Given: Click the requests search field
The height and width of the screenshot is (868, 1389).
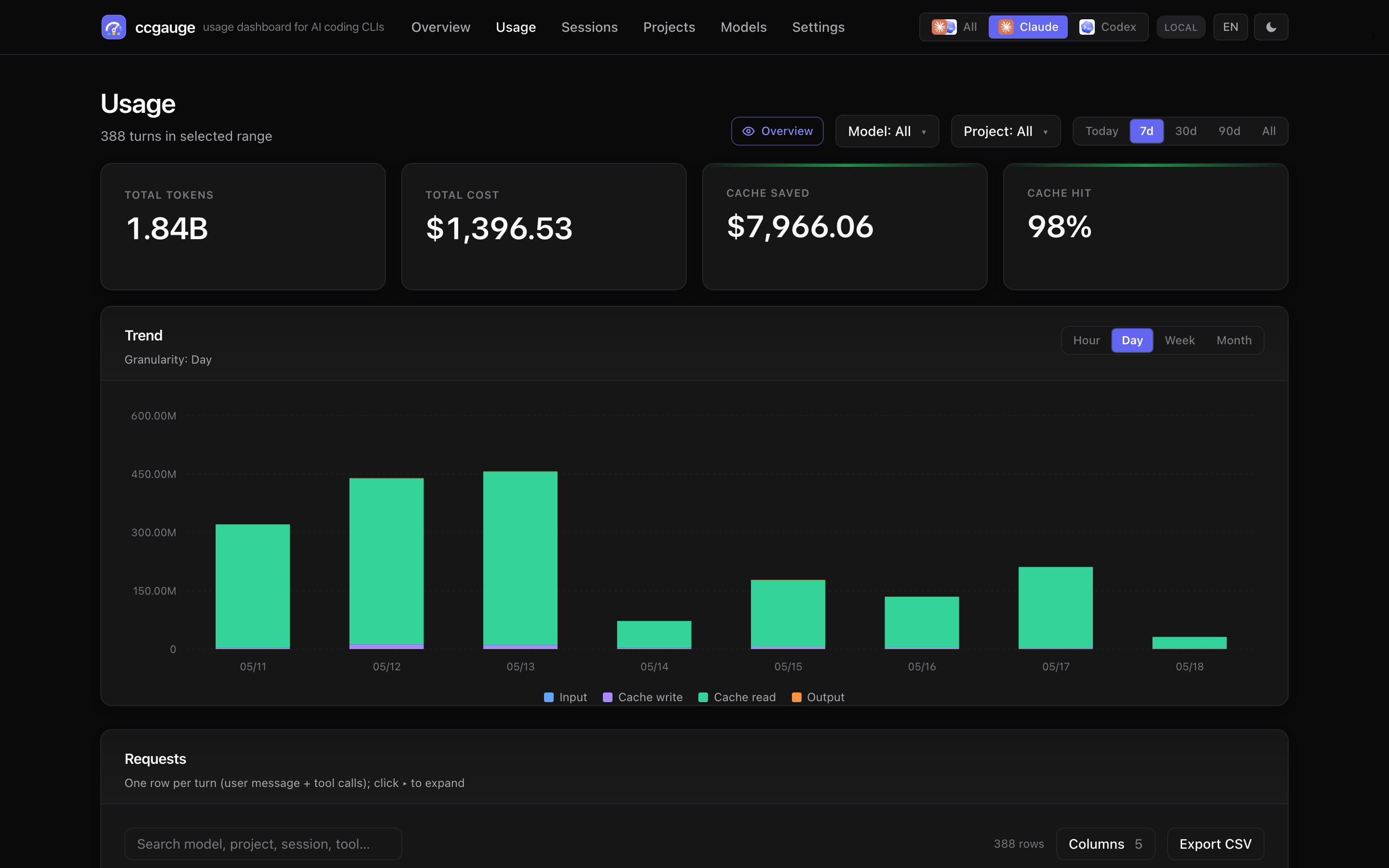Looking at the screenshot, I should coord(263,844).
